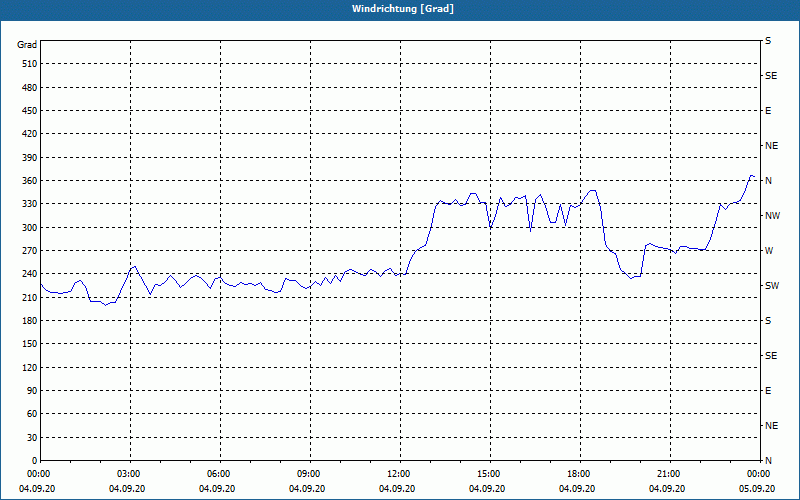The width and height of the screenshot is (800, 500).
Task: Click the 420 y-axis value
Action: 30,134
